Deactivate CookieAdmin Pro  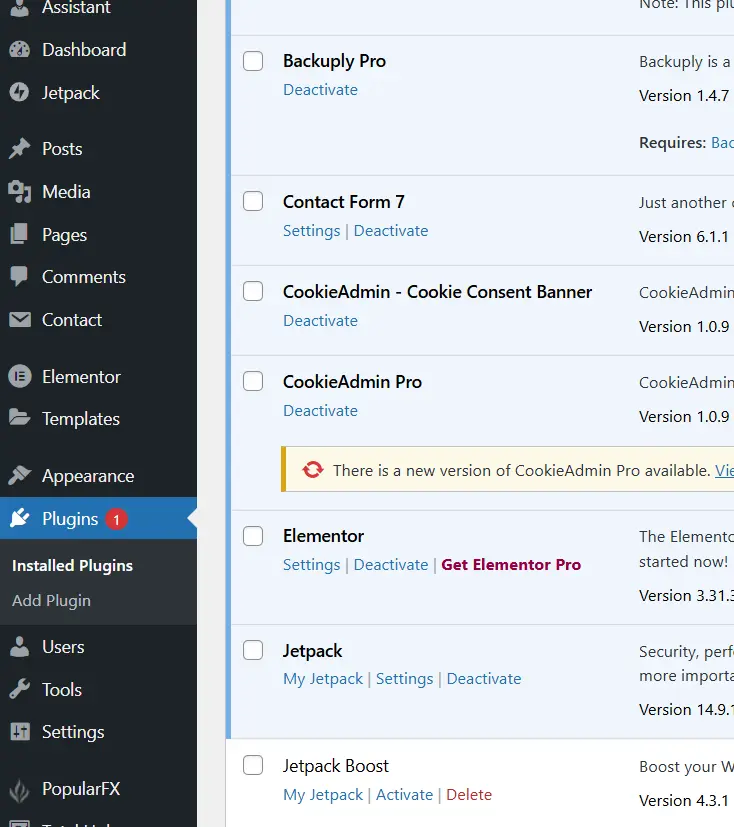(321, 410)
